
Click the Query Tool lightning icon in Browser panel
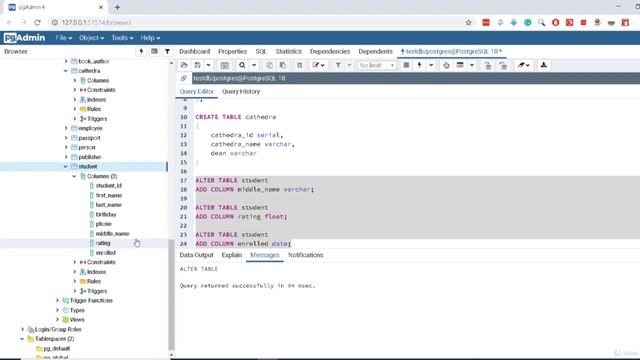pyautogui.click(x=141, y=51)
